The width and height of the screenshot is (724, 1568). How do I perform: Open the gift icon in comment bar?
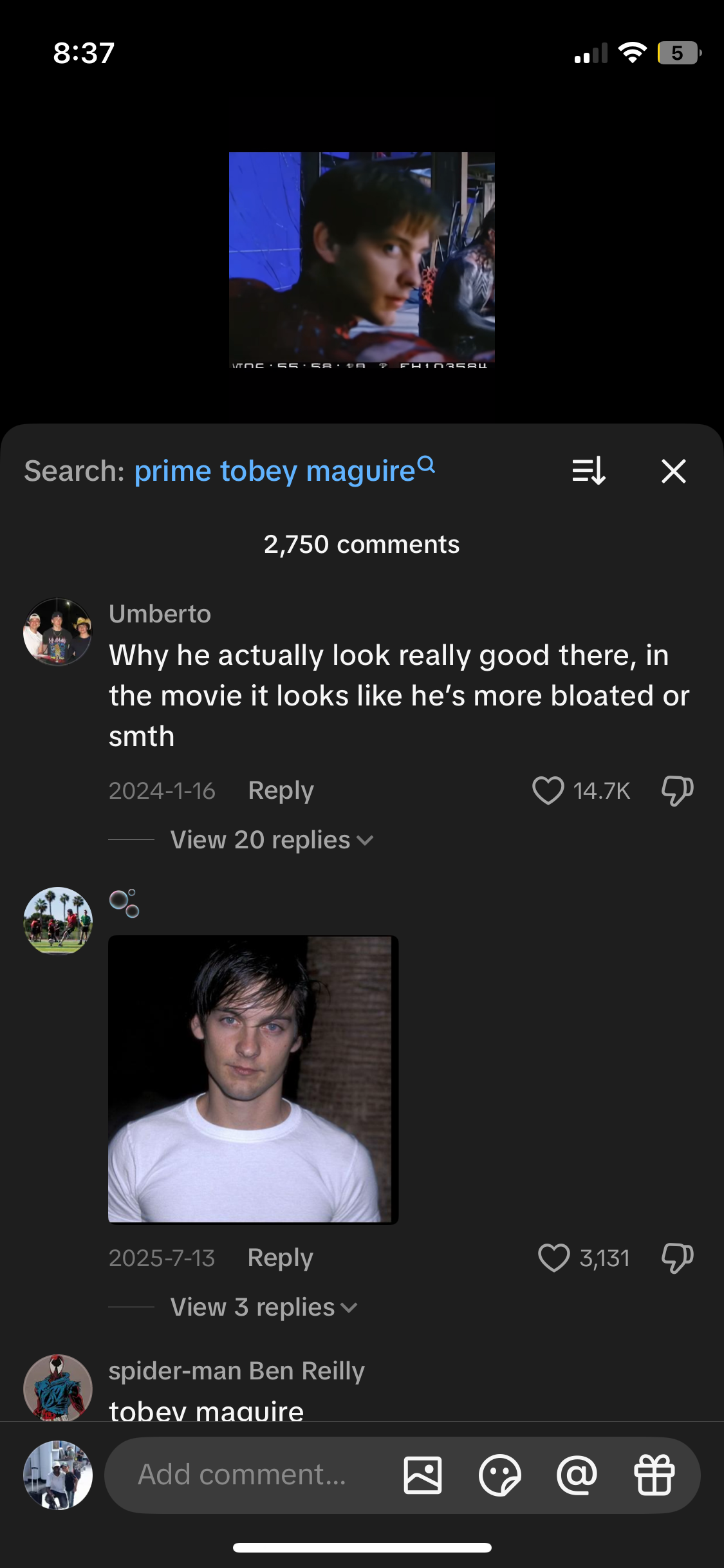[654, 1475]
